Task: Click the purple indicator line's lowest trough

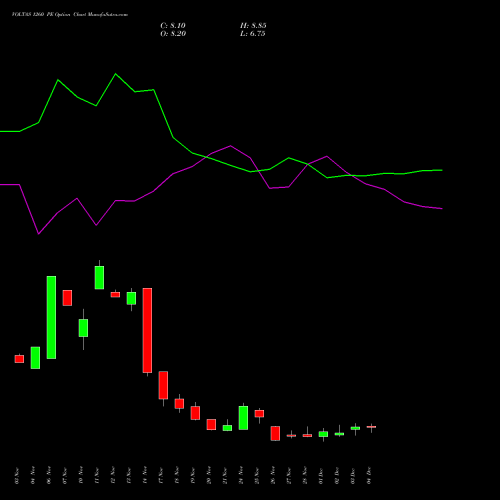Action: (39, 234)
